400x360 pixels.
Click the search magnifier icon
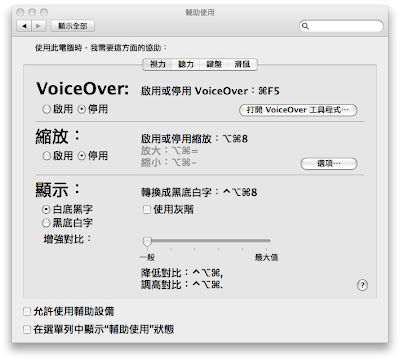305,26
